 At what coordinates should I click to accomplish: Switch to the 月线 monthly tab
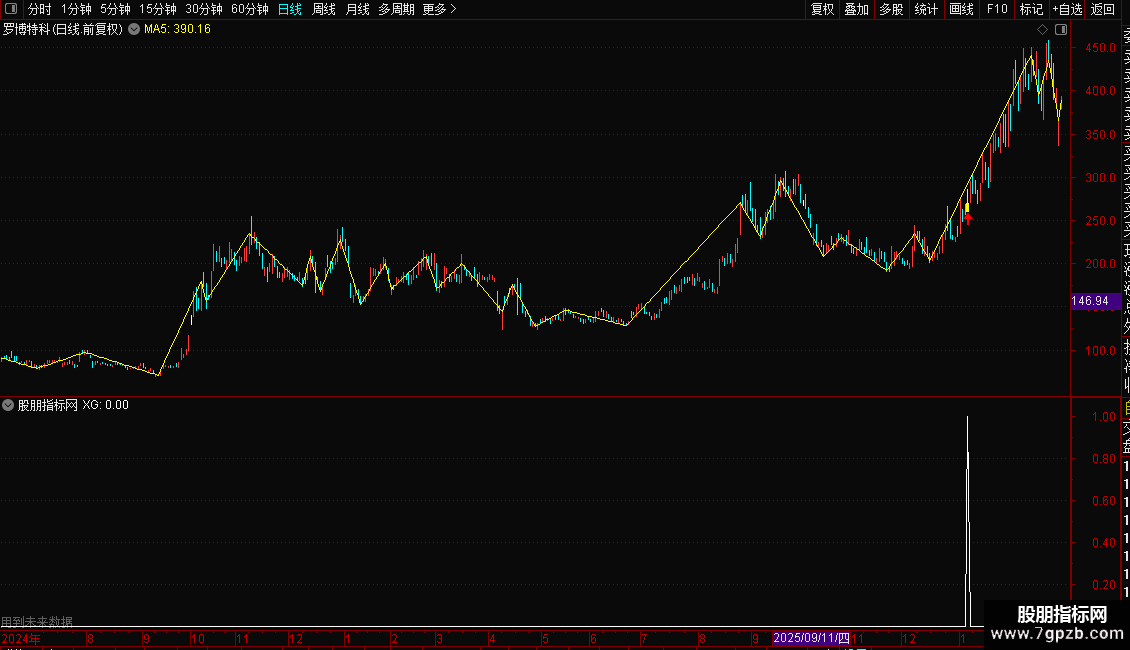pyautogui.click(x=357, y=9)
